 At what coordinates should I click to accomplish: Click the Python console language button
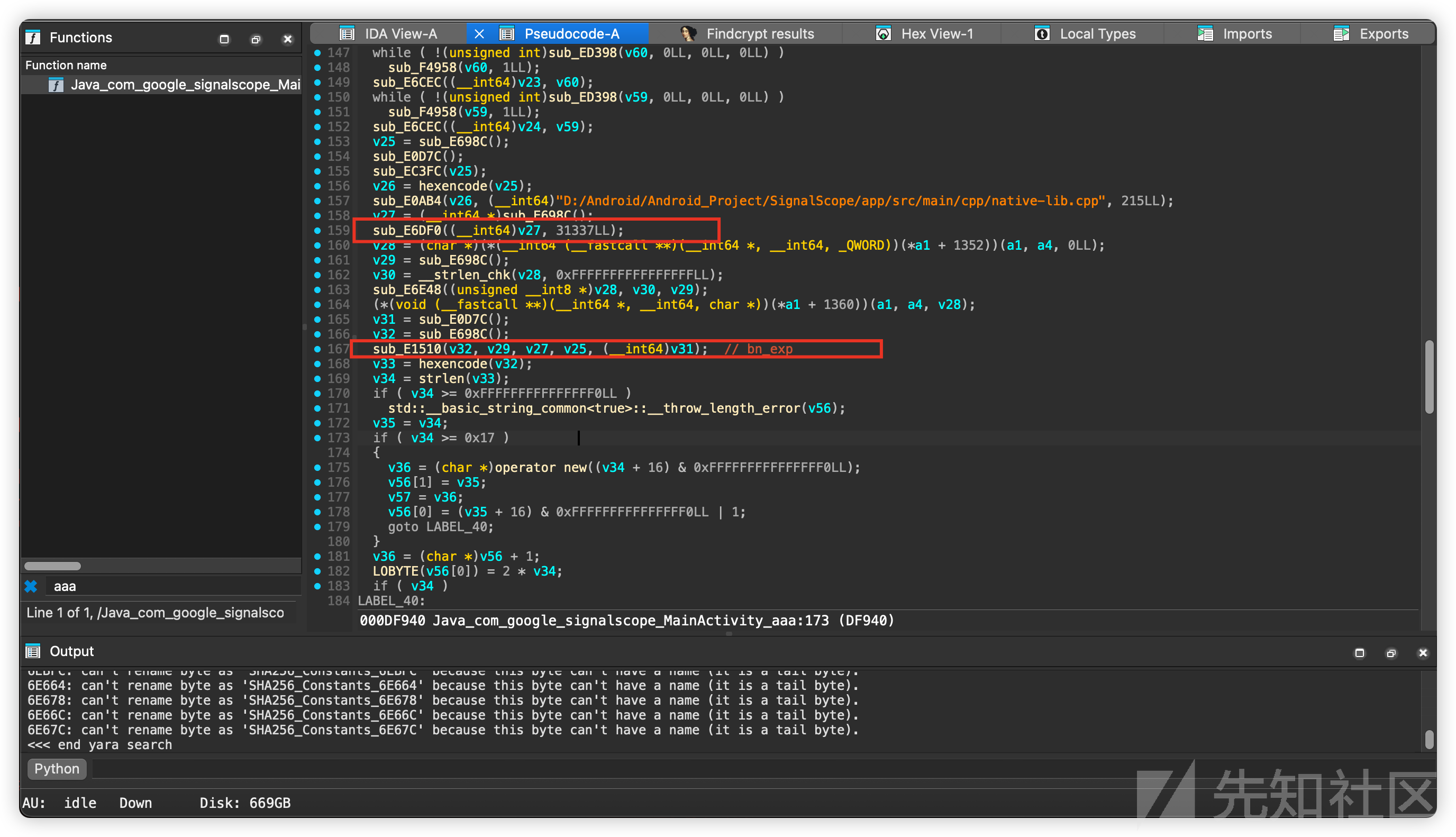(x=57, y=769)
